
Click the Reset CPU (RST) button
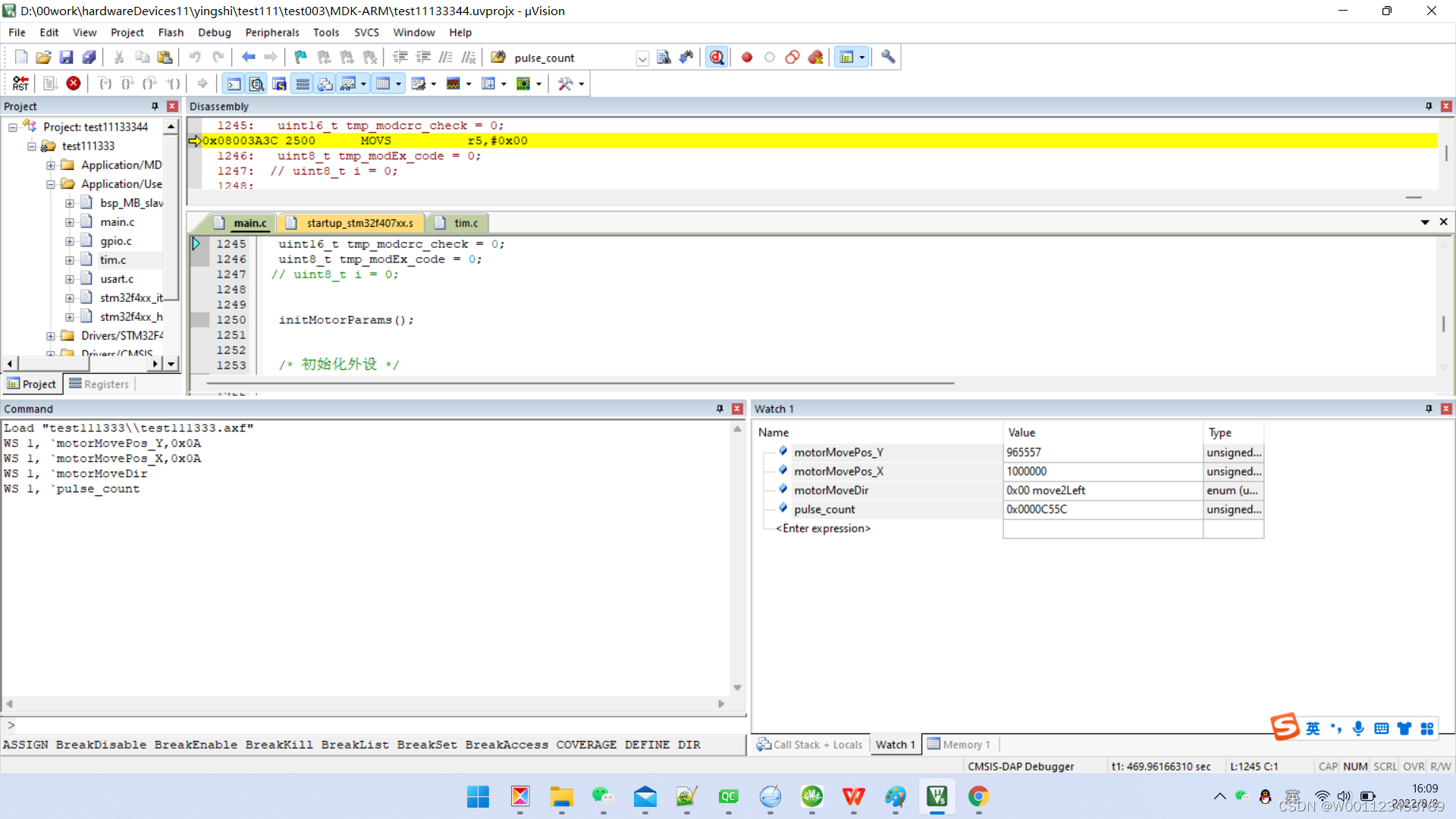20,83
